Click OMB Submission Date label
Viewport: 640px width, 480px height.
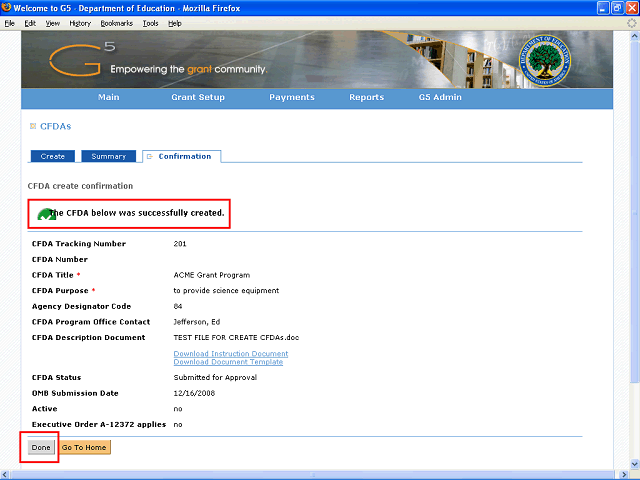[75, 393]
